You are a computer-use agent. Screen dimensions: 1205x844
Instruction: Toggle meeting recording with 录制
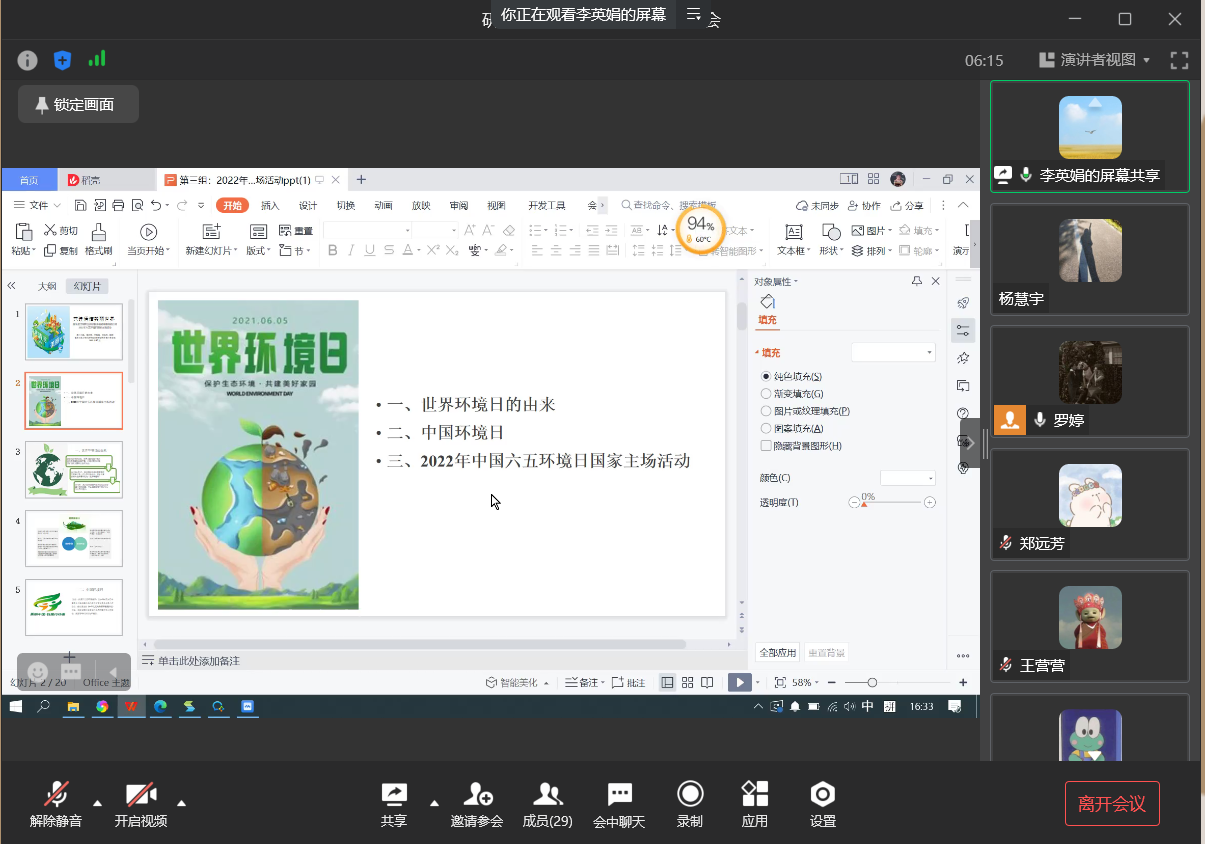(690, 804)
